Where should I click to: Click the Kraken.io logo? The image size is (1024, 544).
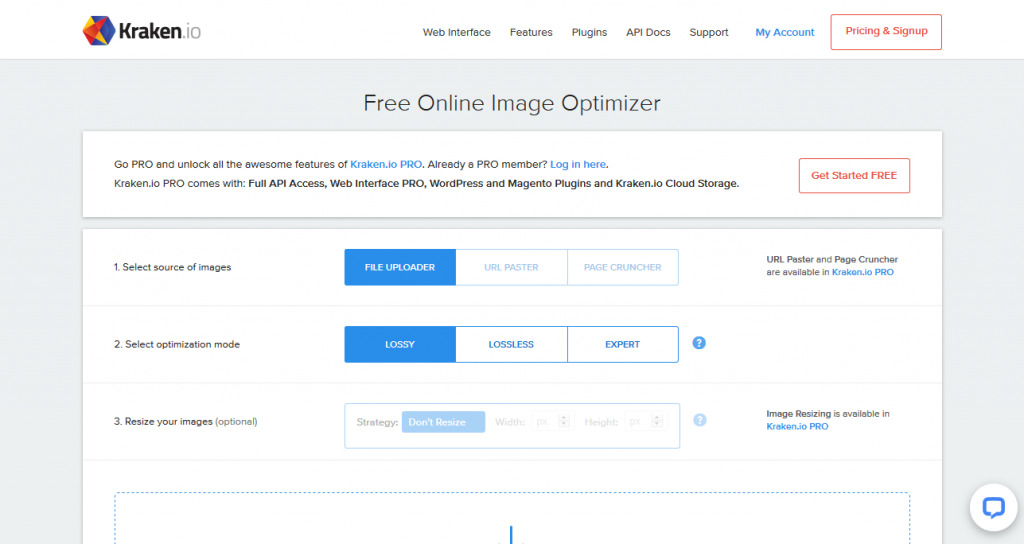pos(142,31)
